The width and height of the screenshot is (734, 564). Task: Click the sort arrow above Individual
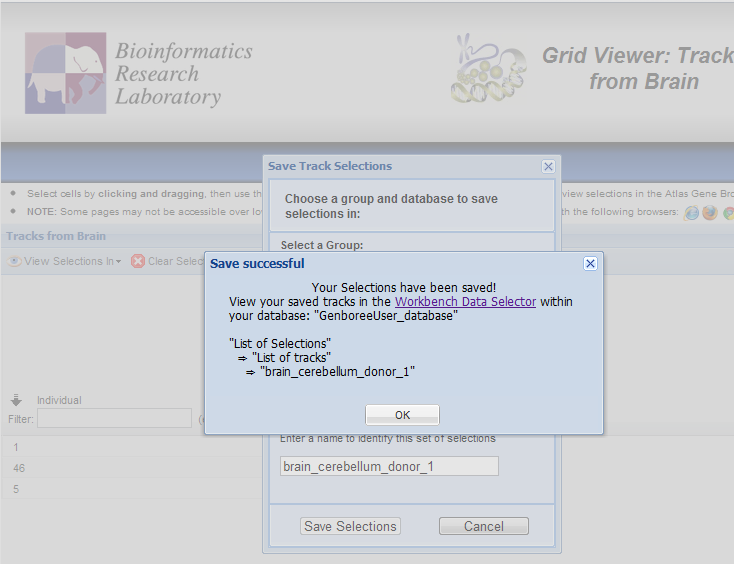(x=17, y=400)
